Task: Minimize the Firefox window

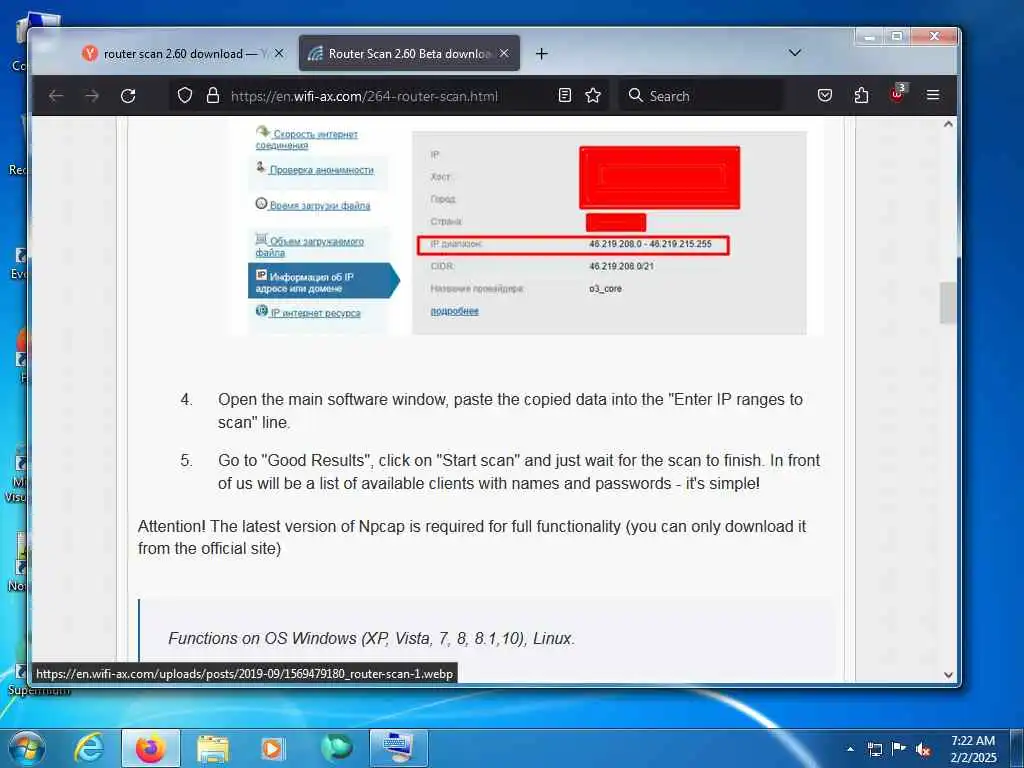Action: click(x=870, y=37)
